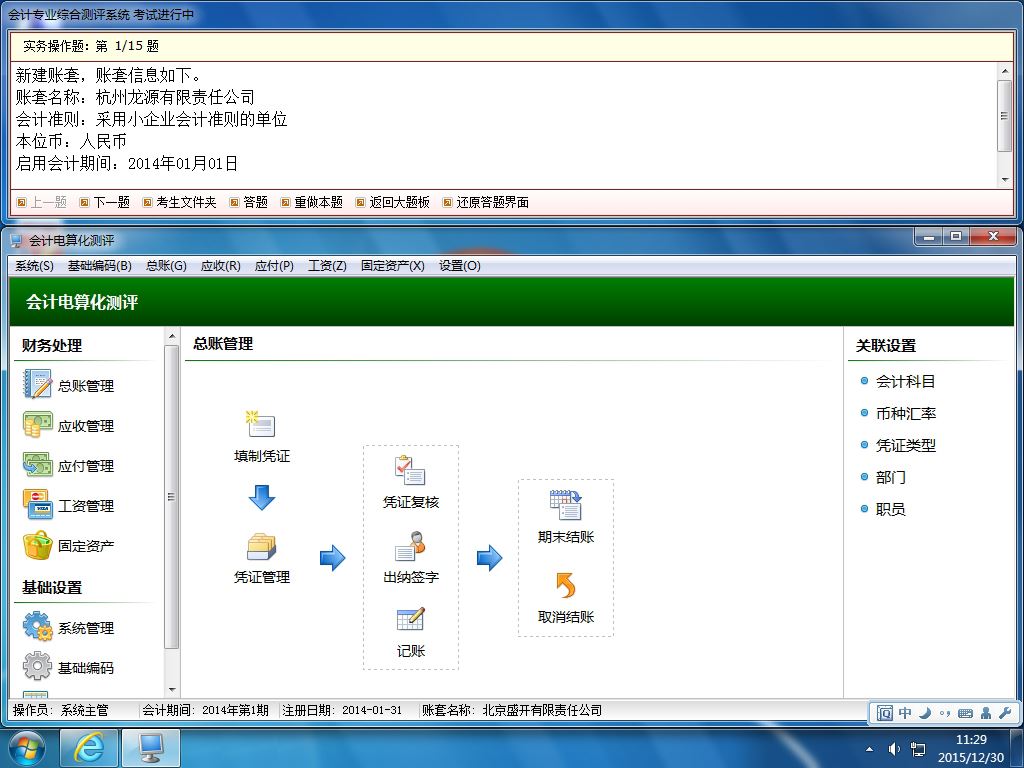Click 返回大题板 button
Viewport: 1024px width, 768px height.
tap(392, 202)
